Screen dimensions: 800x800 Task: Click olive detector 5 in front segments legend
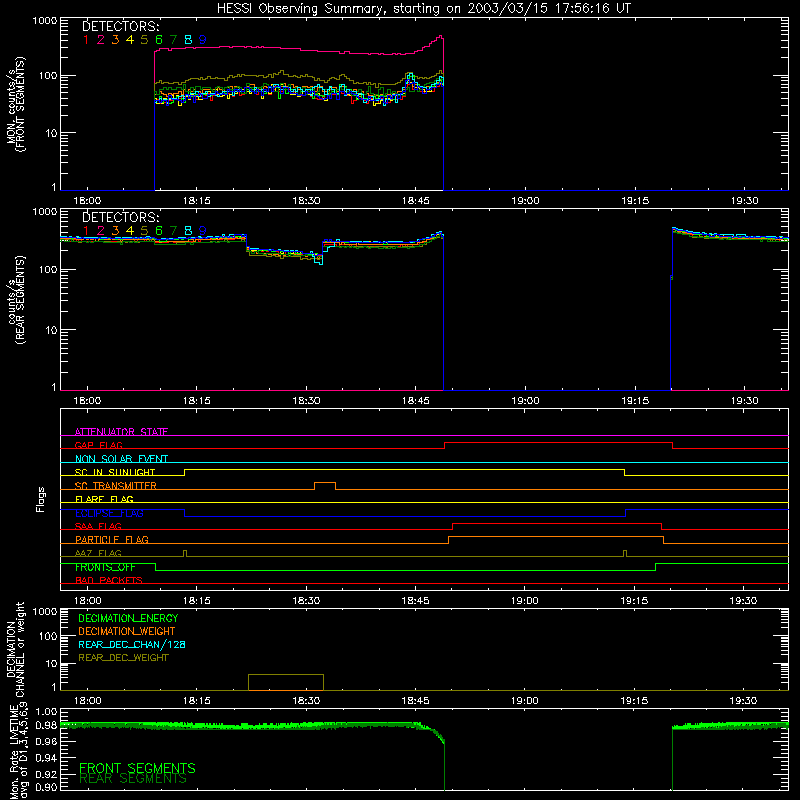coord(144,40)
